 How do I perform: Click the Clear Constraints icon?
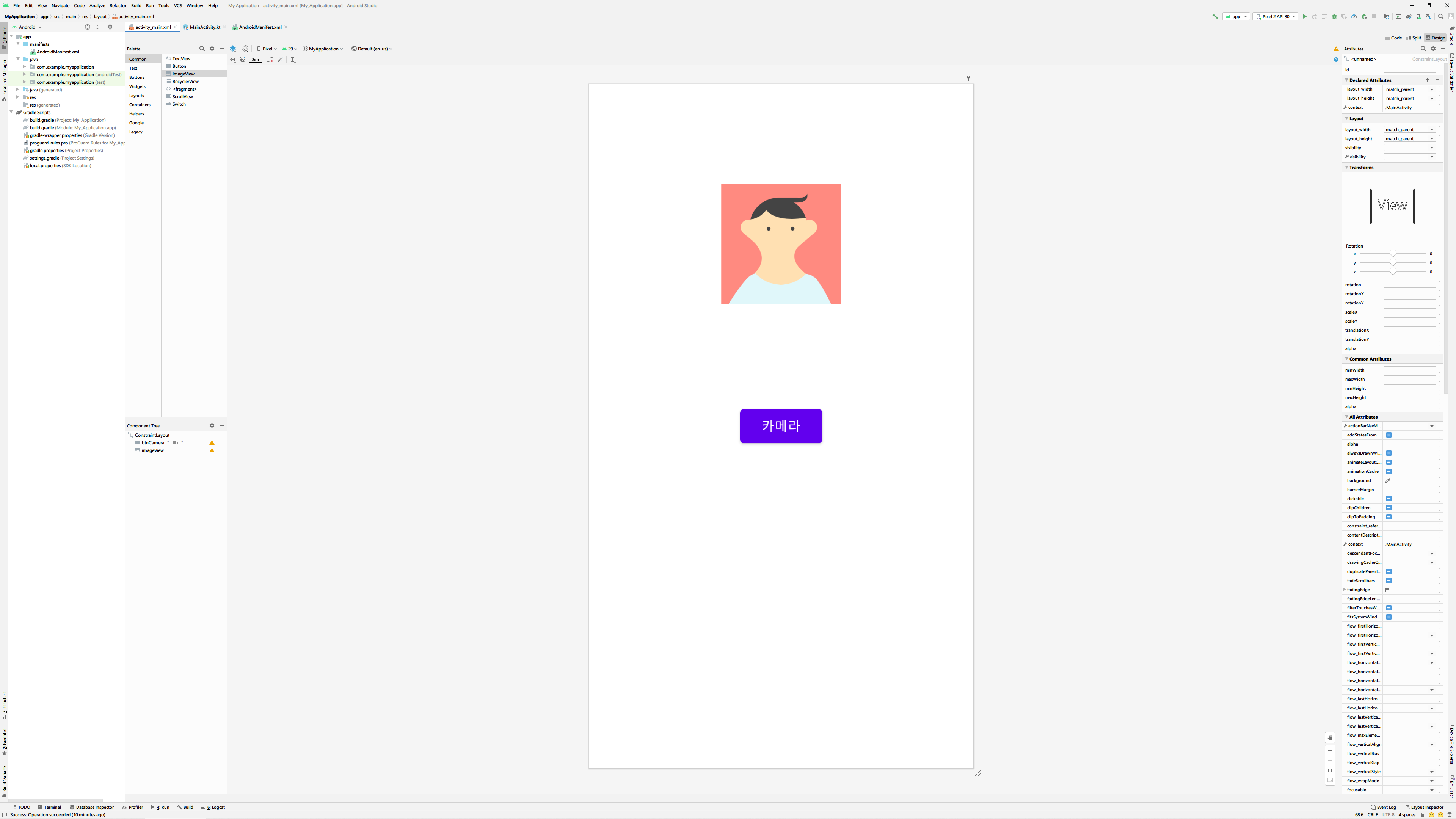(270, 60)
